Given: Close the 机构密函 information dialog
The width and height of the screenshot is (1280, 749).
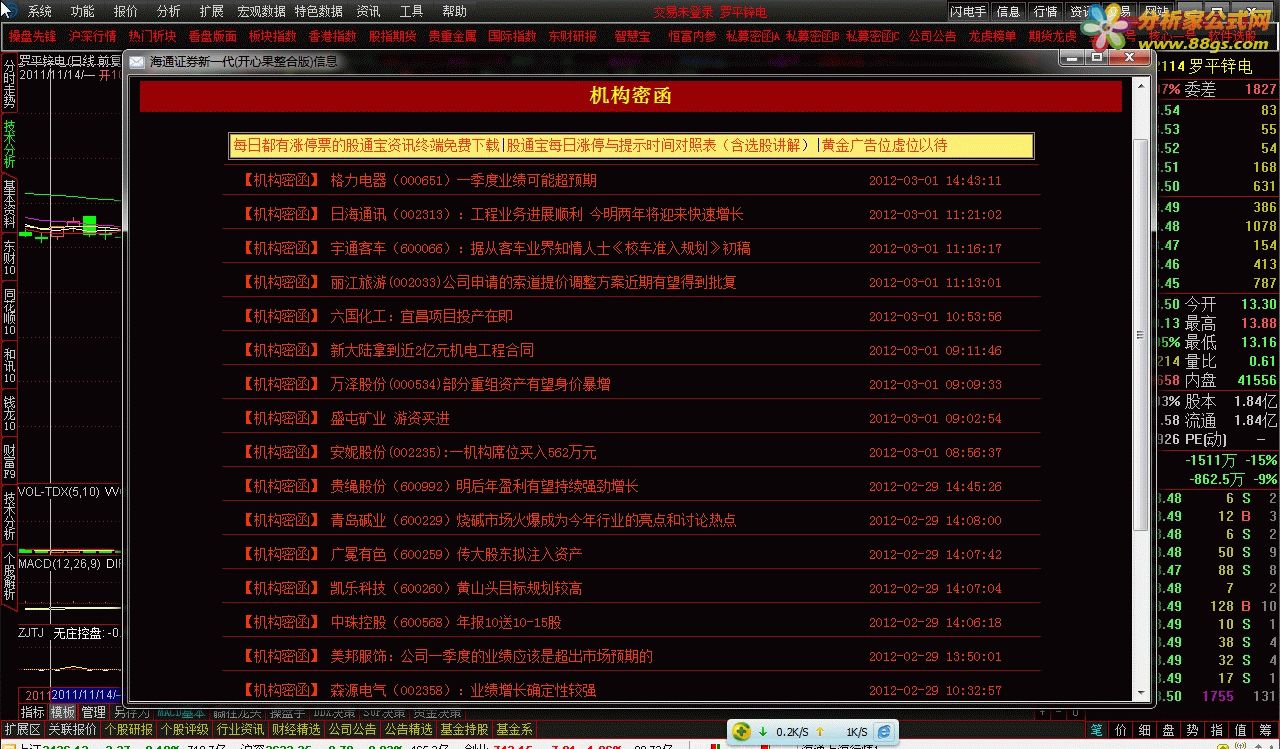Looking at the screenshot, I should click(x=1132, y=58).
